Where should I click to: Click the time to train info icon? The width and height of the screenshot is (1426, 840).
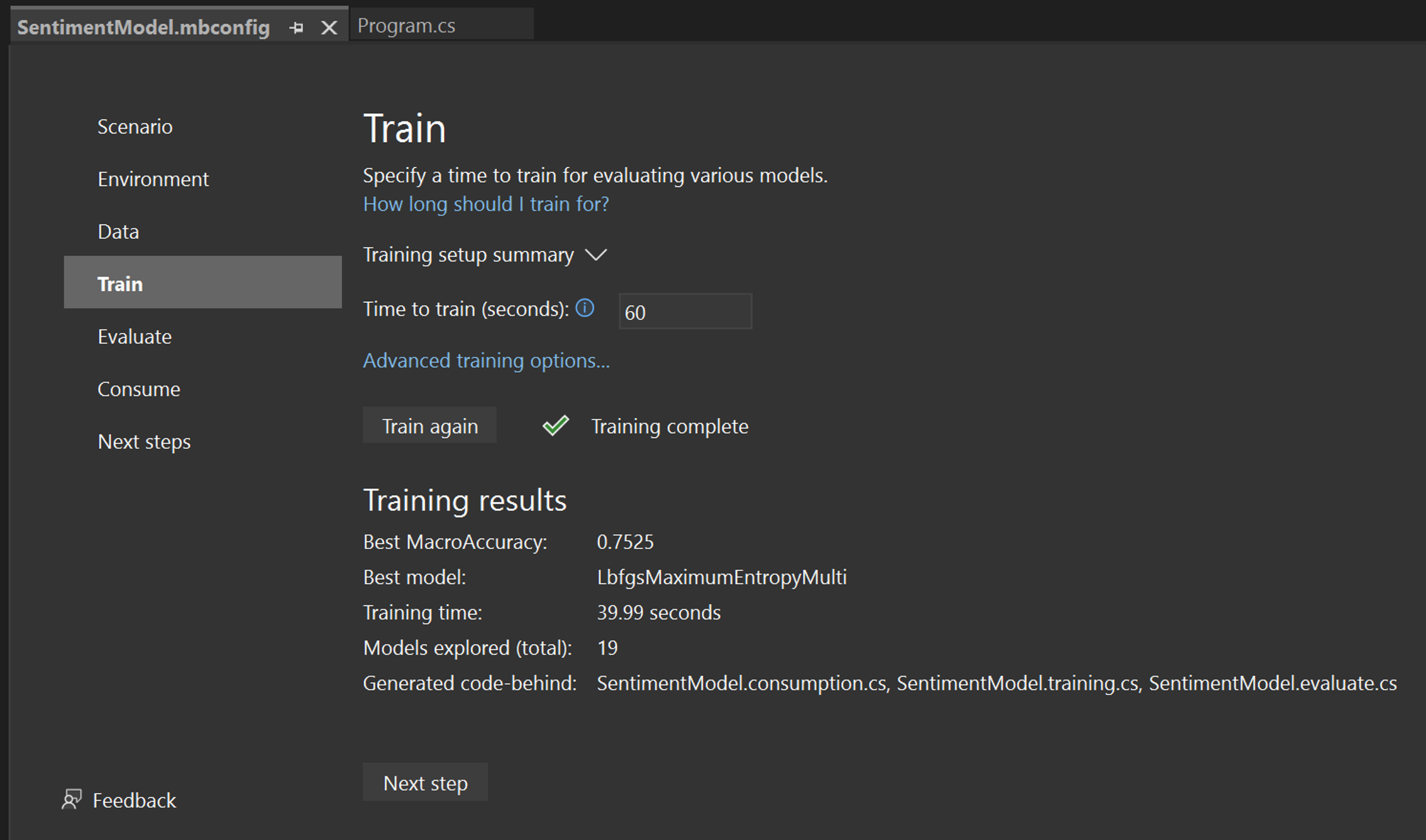point(585,308)
